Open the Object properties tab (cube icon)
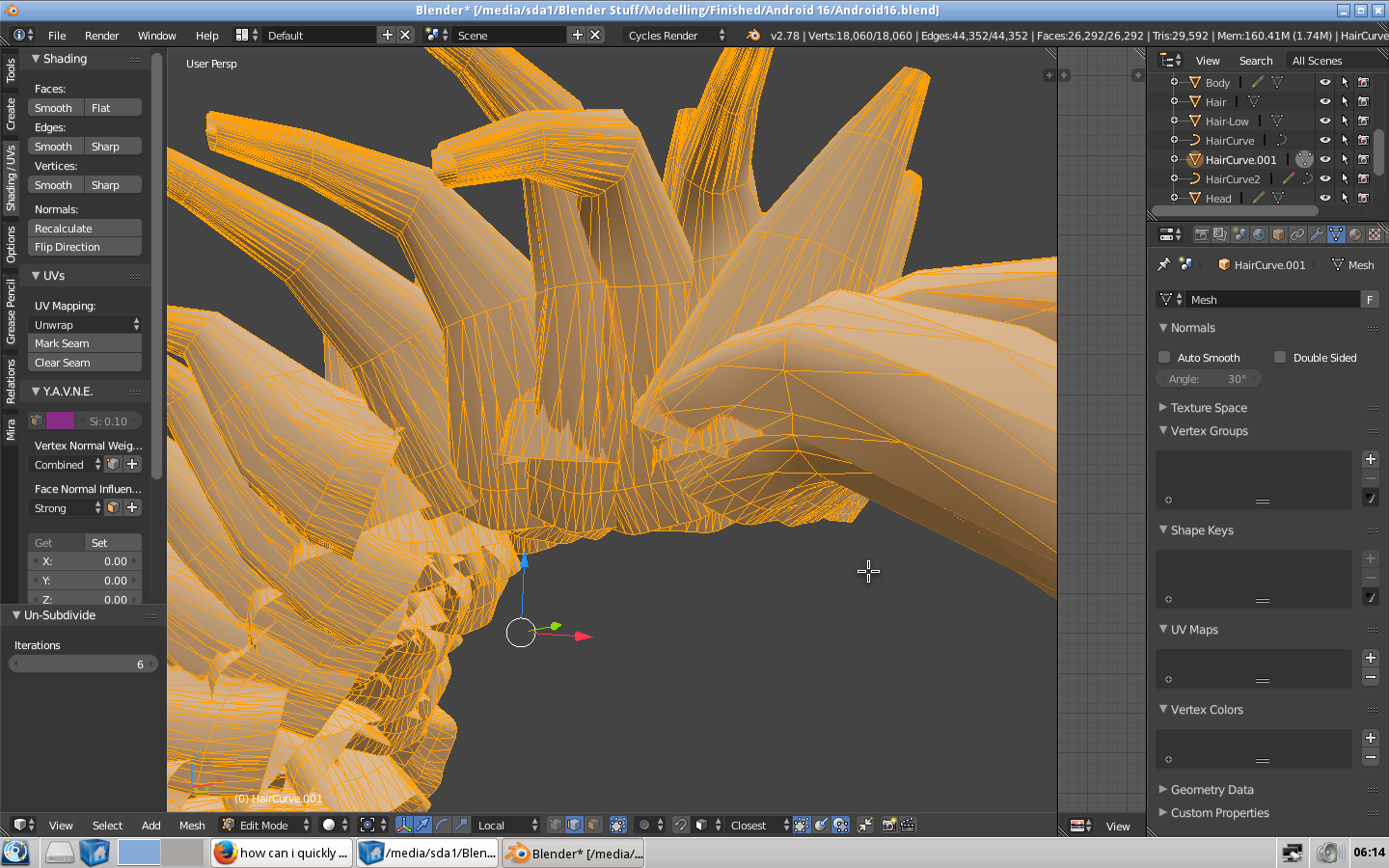The width and height of the screenshot is (1389, 868). click(1278, 234)
